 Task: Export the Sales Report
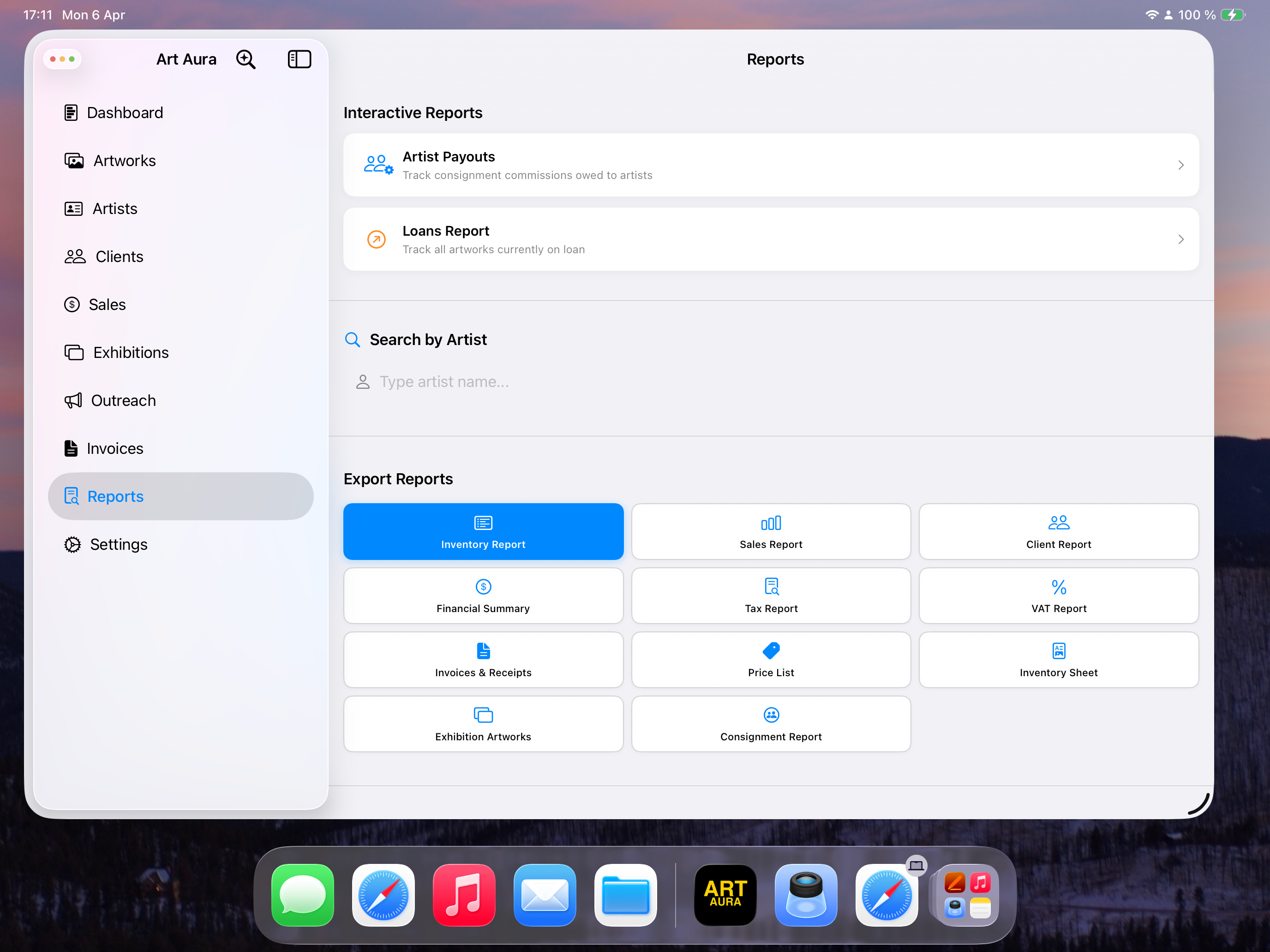point(771,531)
